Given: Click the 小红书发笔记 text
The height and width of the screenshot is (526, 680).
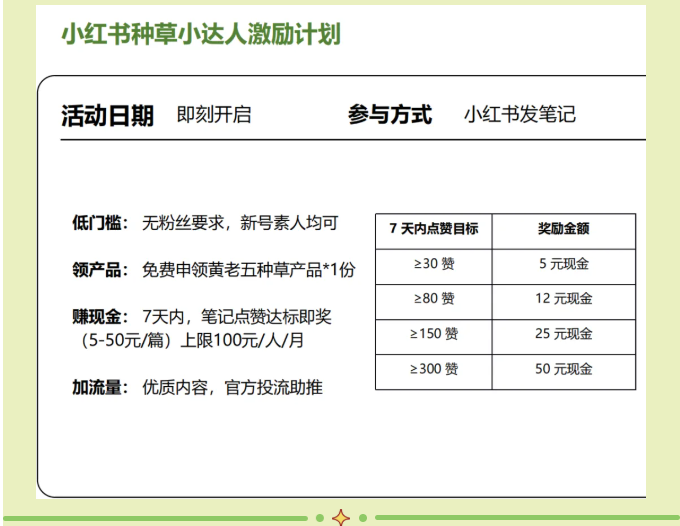Looking at the screenshot, I should tap(520, 115).
